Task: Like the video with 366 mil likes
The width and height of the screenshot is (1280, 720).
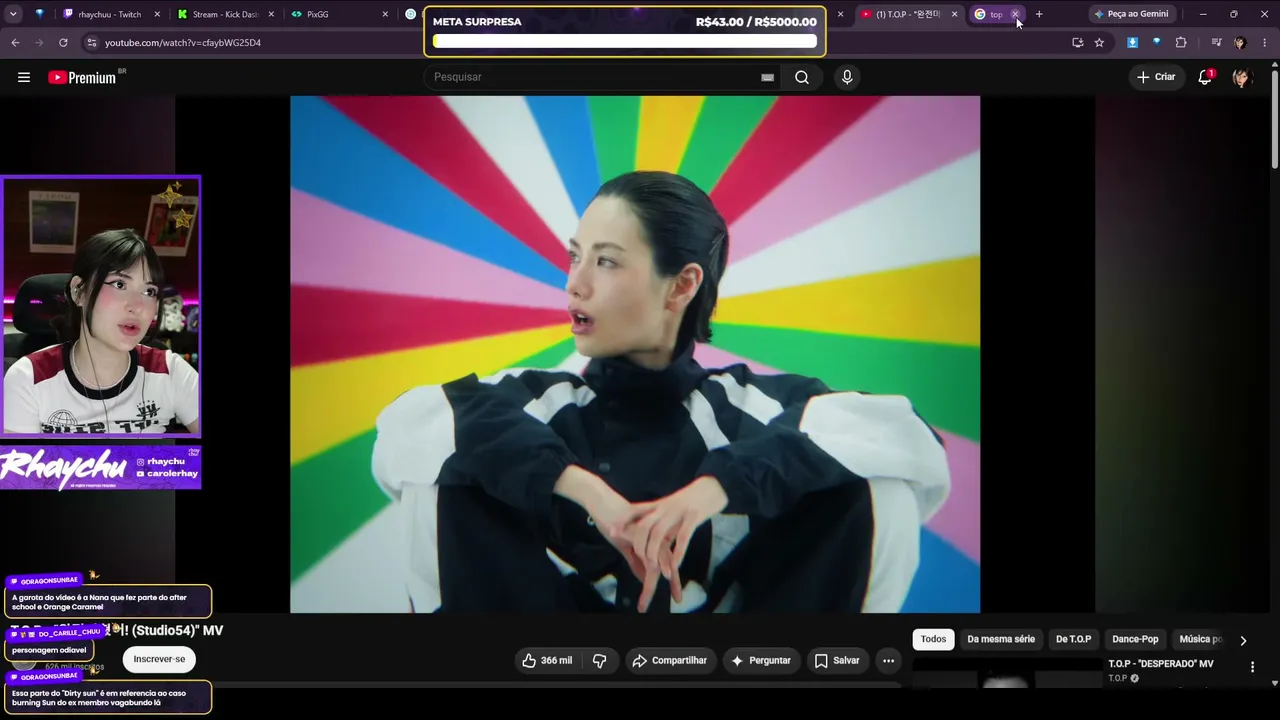Action: [x=547, y=660]
